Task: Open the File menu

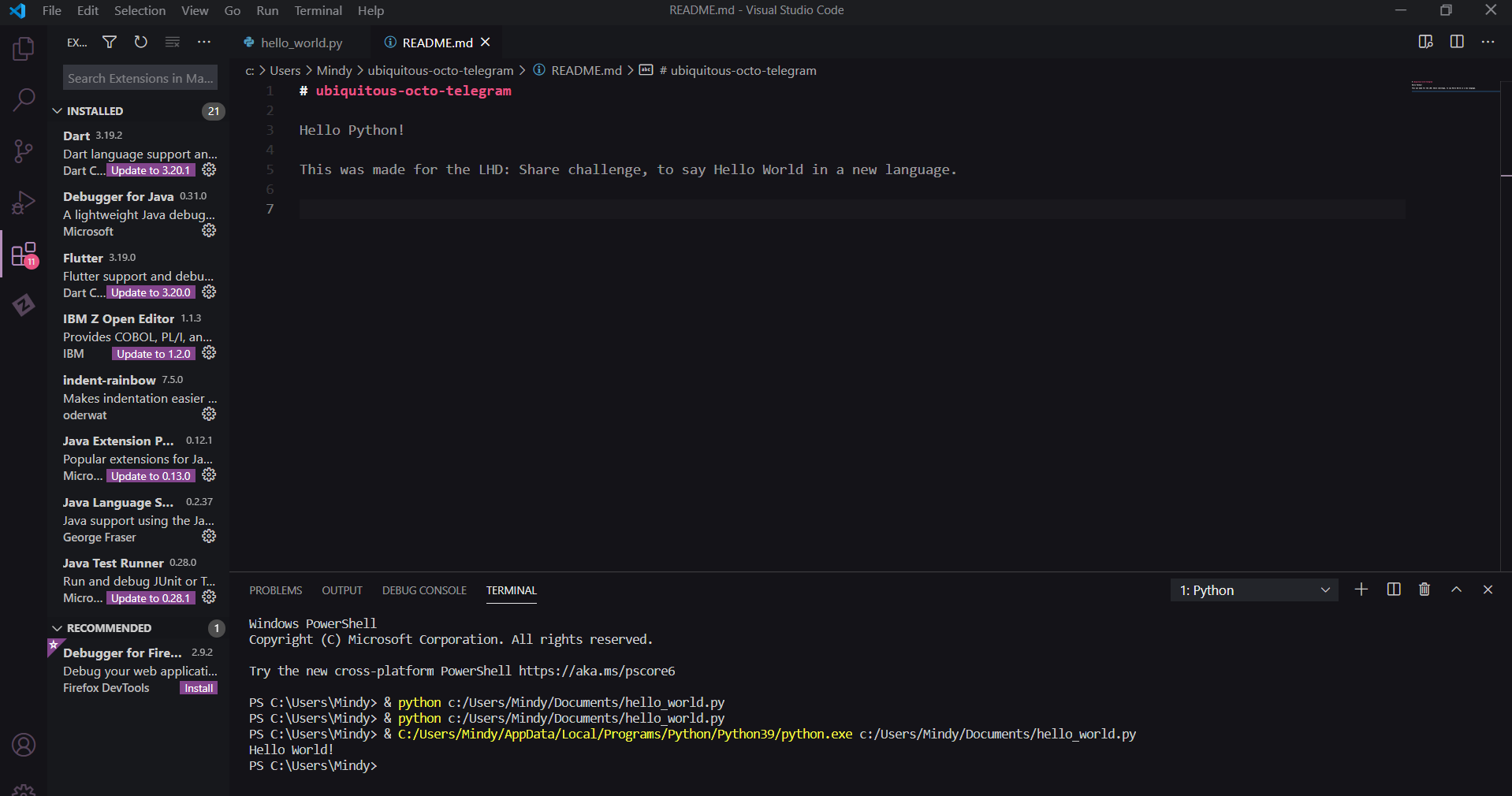Action: [52, 10]
